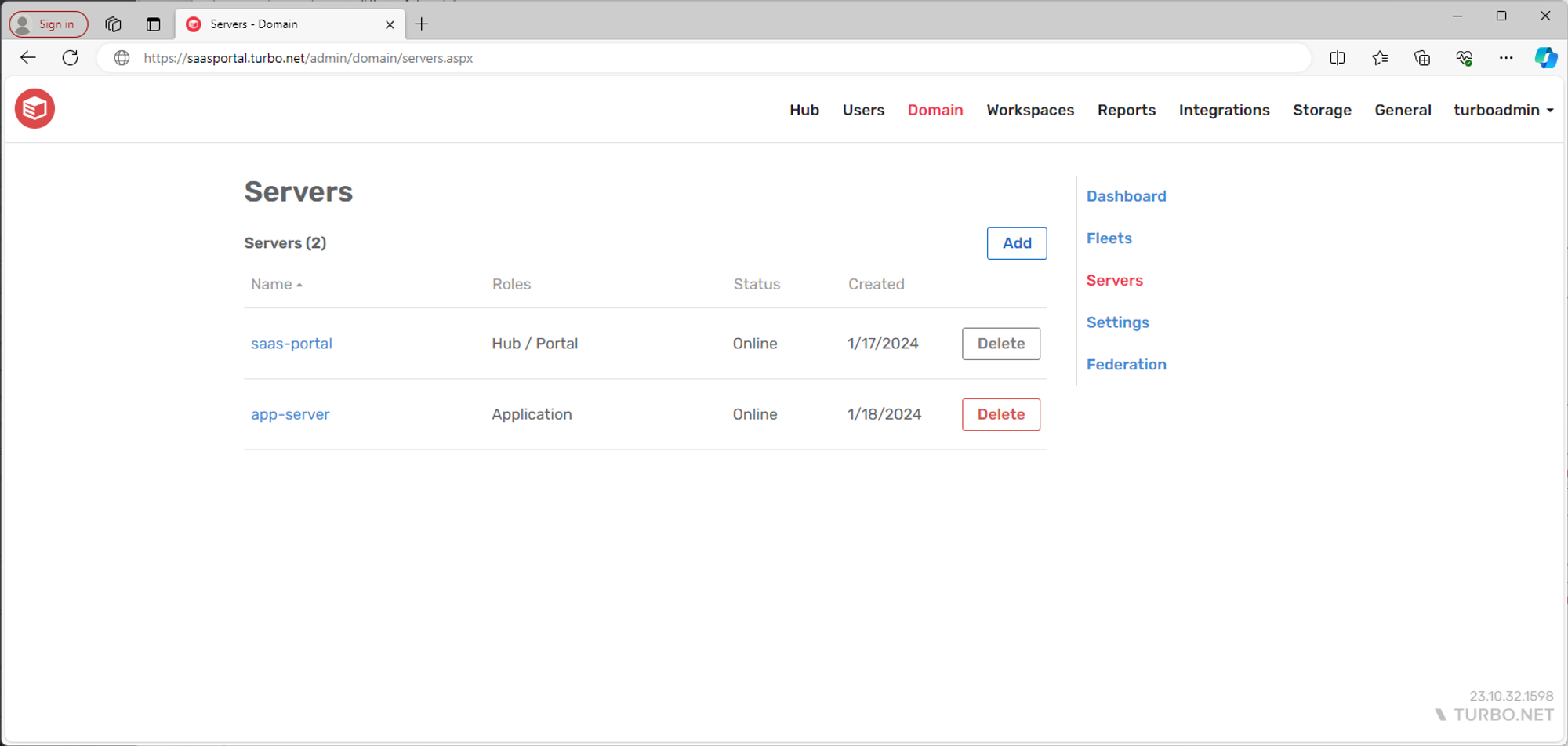Viewport: 1568px width, 746px height.
Task: Refresh the page
Action: click(x=71, y=57)
